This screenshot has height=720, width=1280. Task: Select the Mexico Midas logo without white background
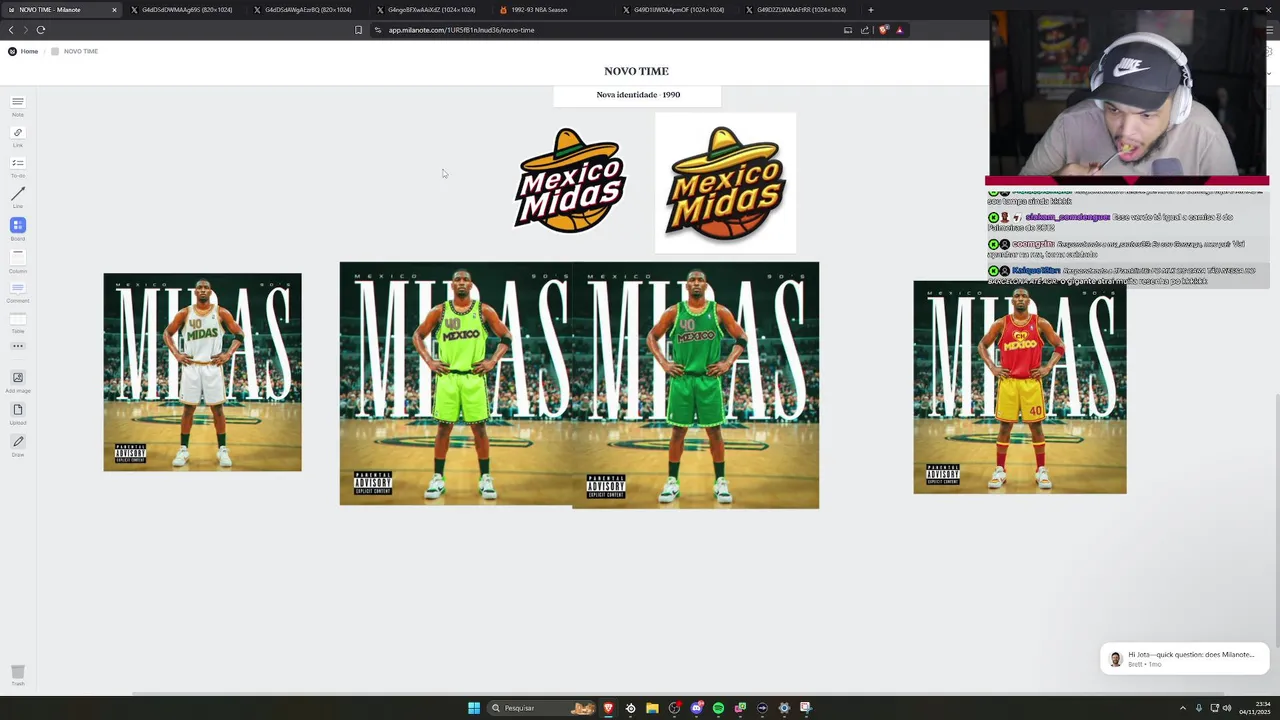click(570, 180)
